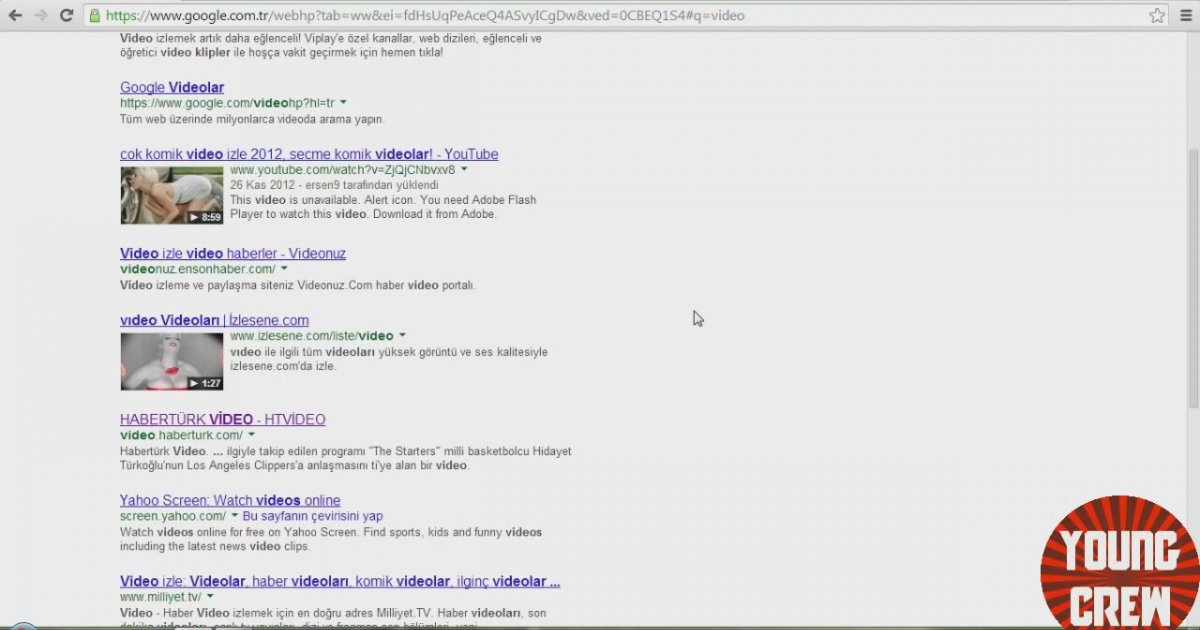
Task: Expand dropdown arrow beside izlesene.com/liste/video URL
Action: pyautogui.click(x=402, y=336)
